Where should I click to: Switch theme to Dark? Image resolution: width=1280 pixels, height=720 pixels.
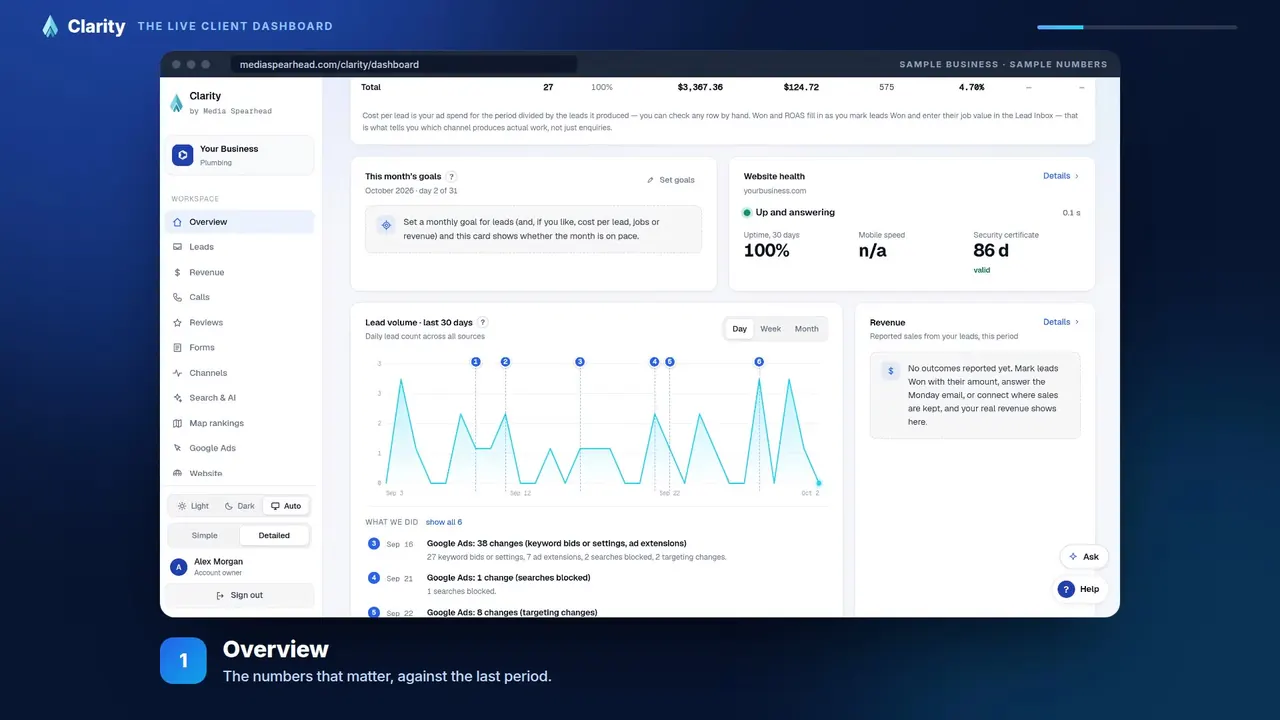[239, 506]
